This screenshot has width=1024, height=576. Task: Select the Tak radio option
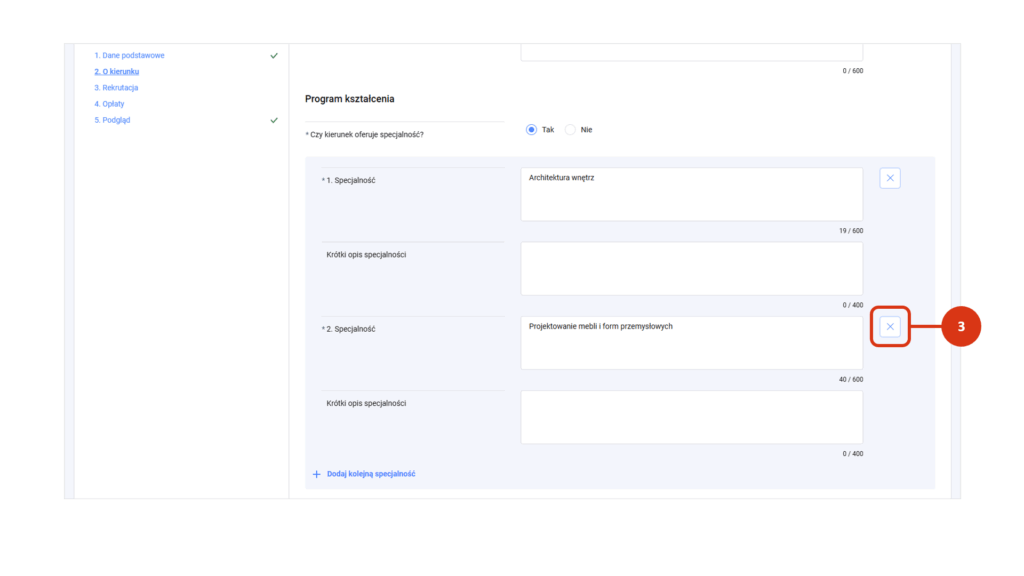pos(532,130)
